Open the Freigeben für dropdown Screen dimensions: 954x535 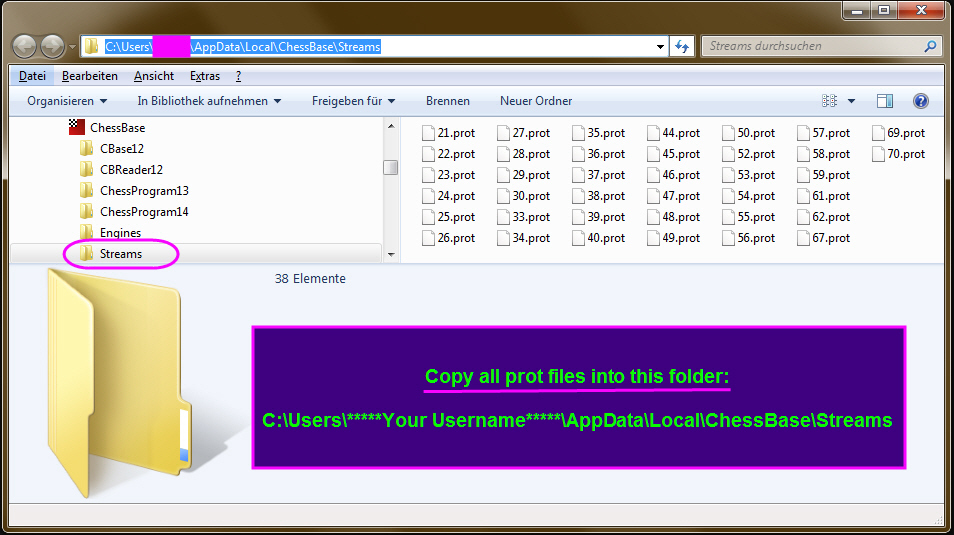point(353,101)
